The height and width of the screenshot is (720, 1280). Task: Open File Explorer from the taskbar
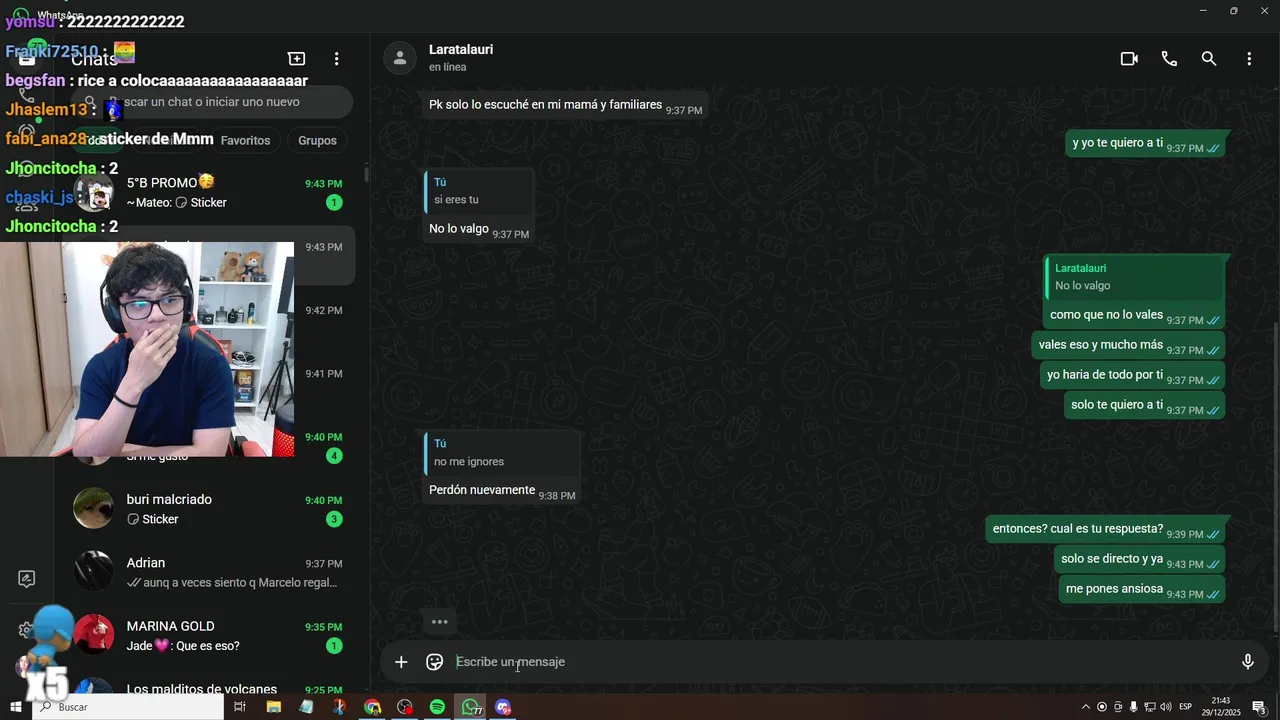274,707
